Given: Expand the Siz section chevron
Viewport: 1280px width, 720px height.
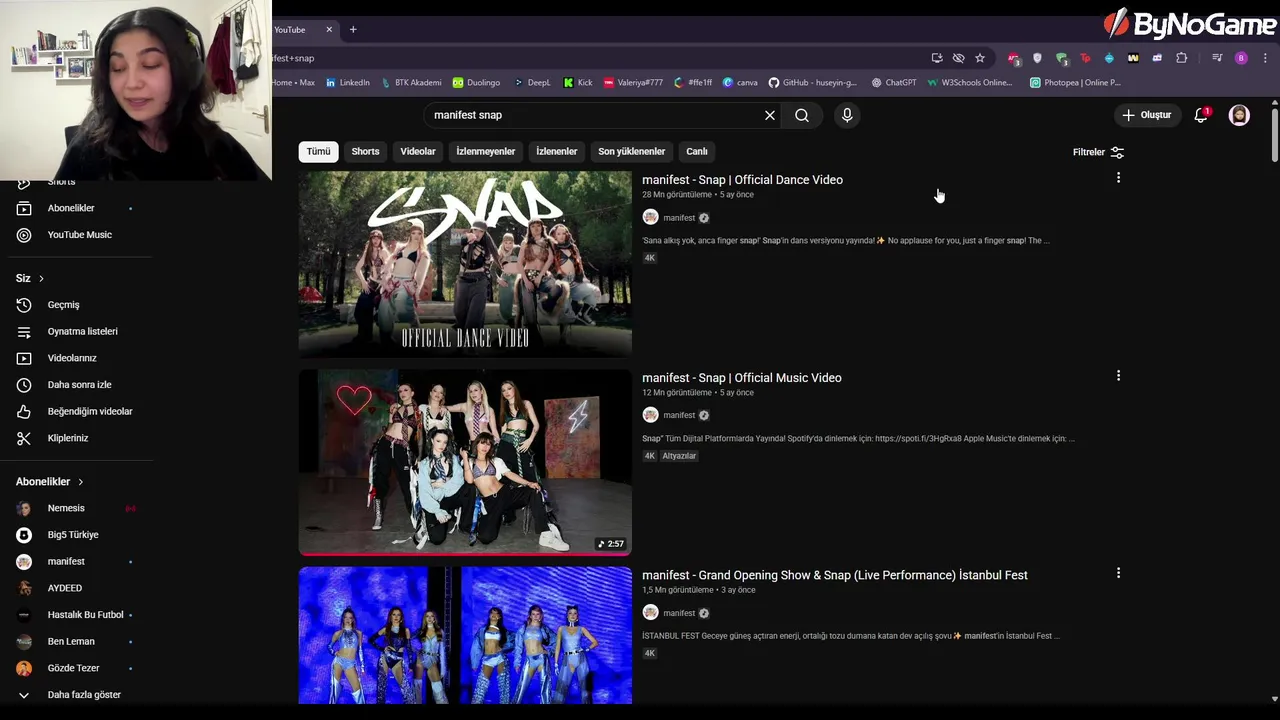Looking at the screenshot, I should pyautogui.click(x=41, y=278).
